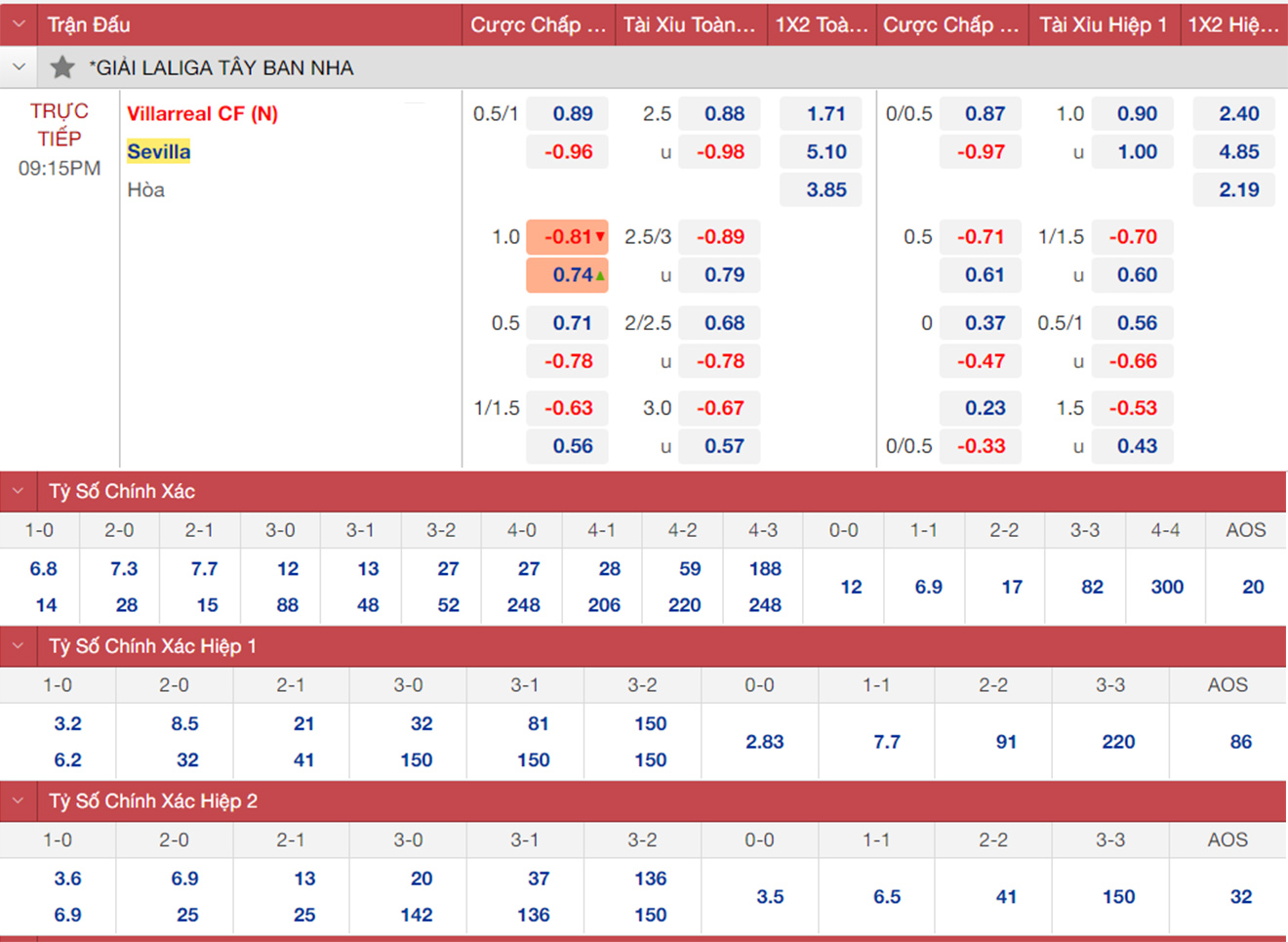1288x942 pixels.
Task: Choose 300 odds for 4-4 correct score
Action: point(1166,587)
